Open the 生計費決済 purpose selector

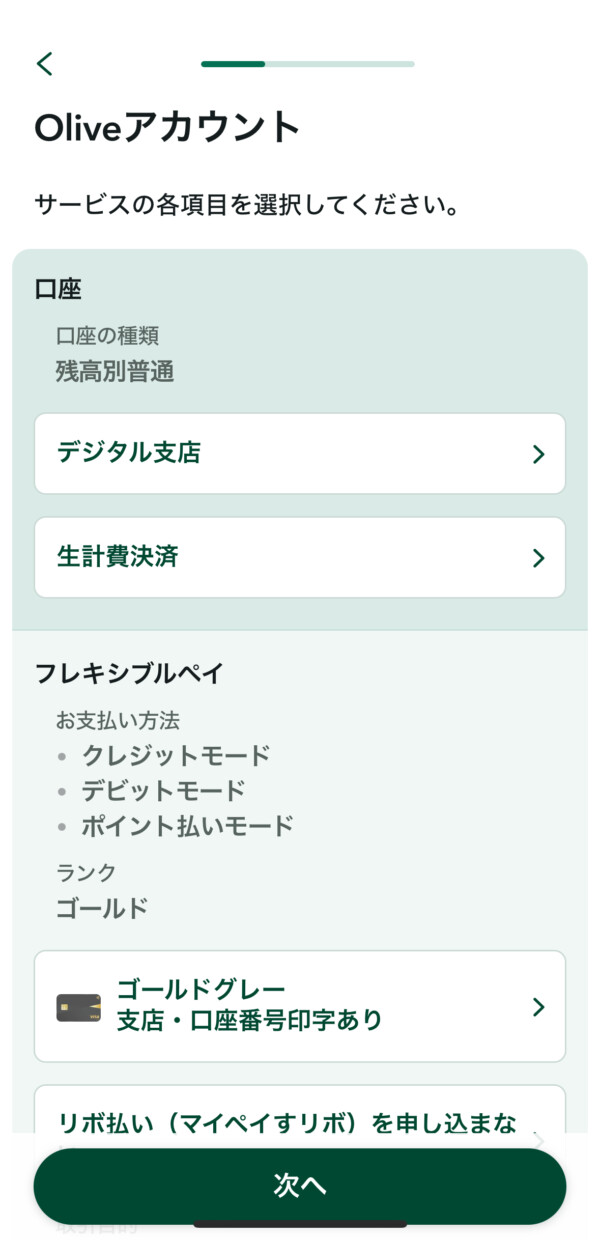(300, 557)
